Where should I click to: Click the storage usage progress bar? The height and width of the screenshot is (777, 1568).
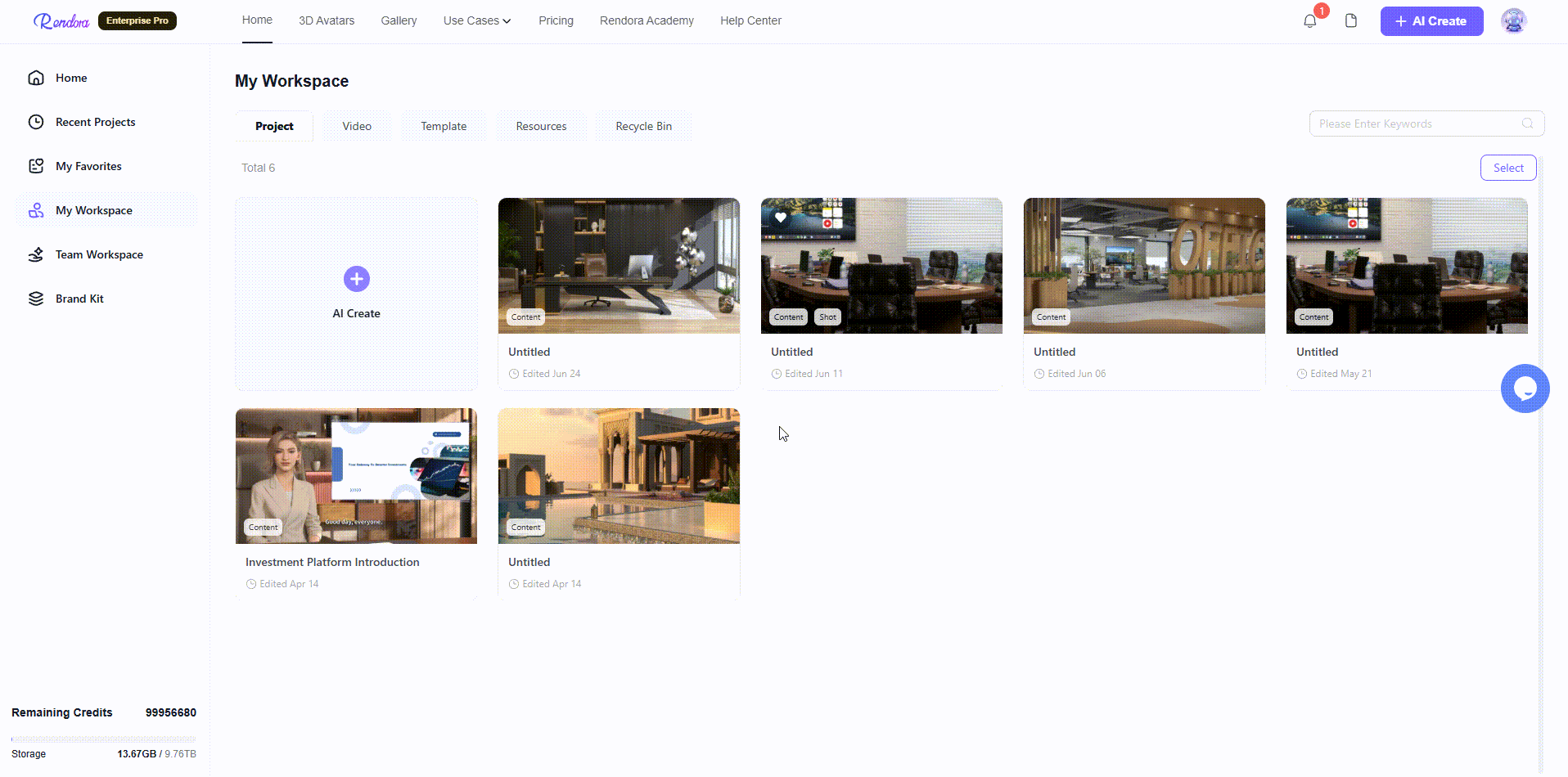click(104, 739)
